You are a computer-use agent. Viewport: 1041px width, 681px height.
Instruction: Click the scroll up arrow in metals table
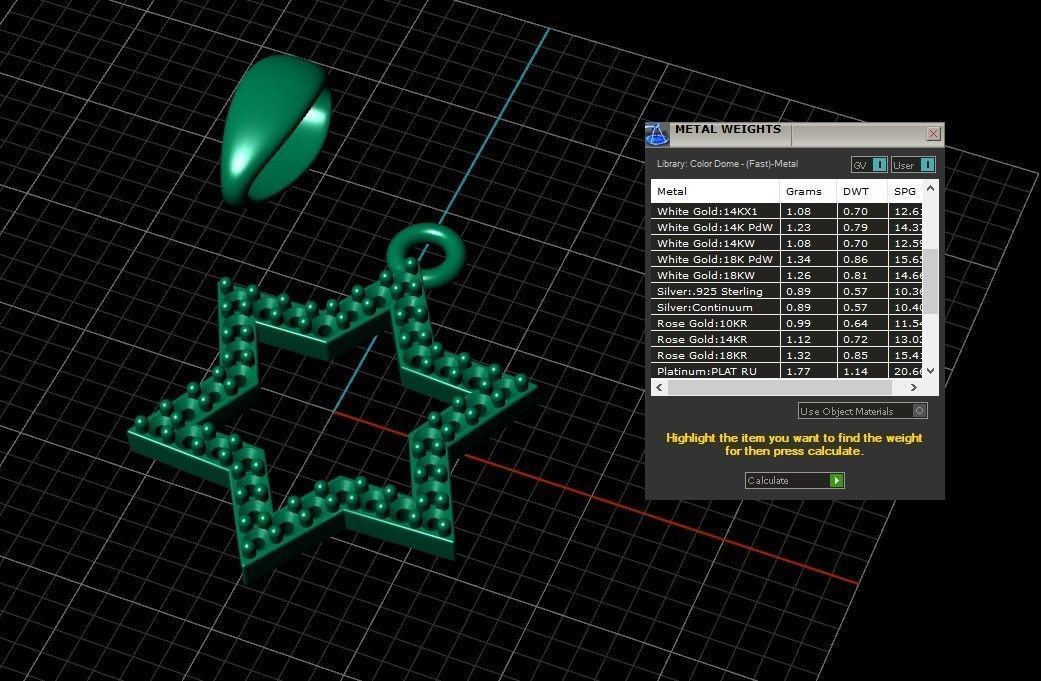pyautogui.click(x=930, y=189)
